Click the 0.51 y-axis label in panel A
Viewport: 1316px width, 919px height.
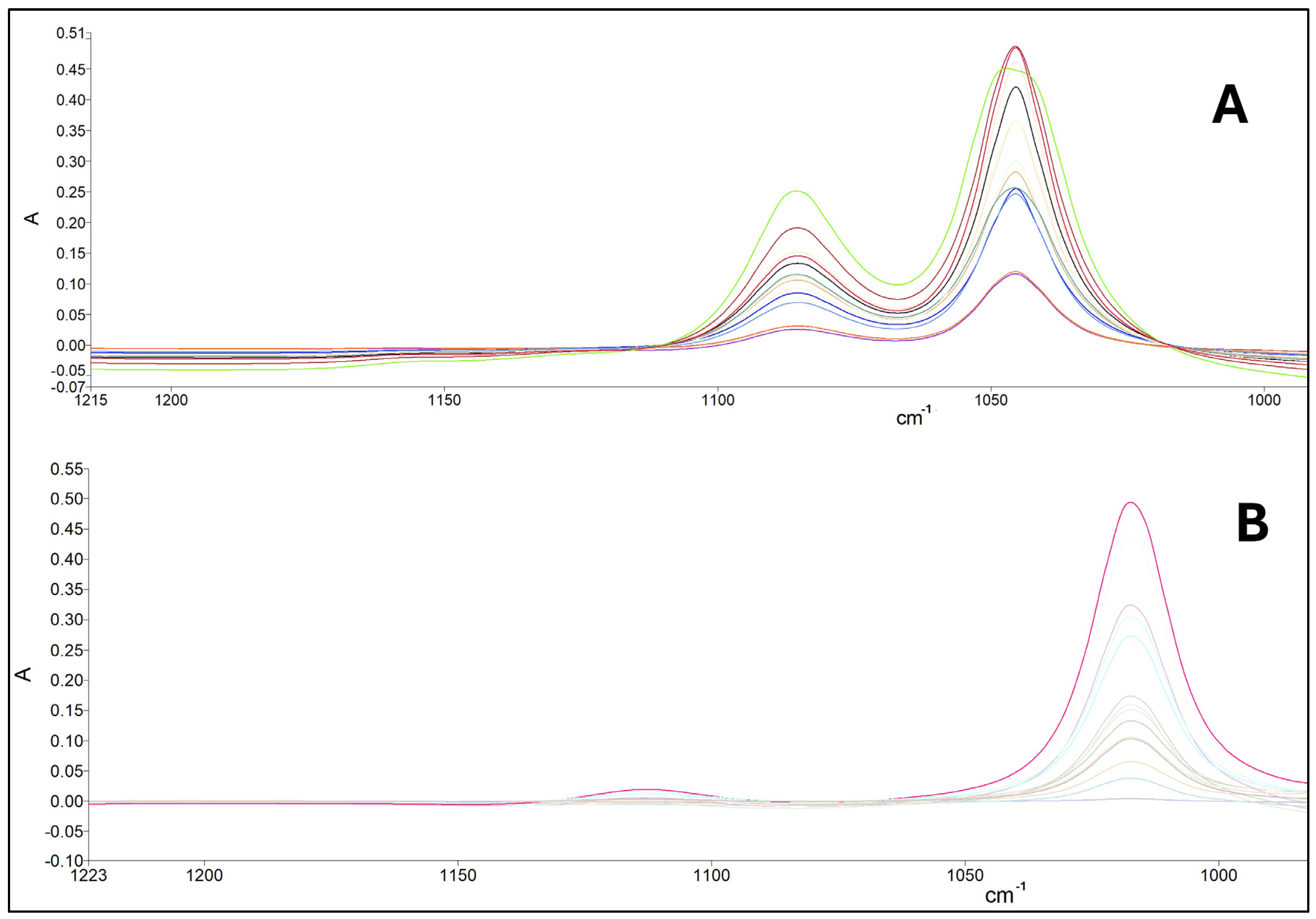[70, 33]
